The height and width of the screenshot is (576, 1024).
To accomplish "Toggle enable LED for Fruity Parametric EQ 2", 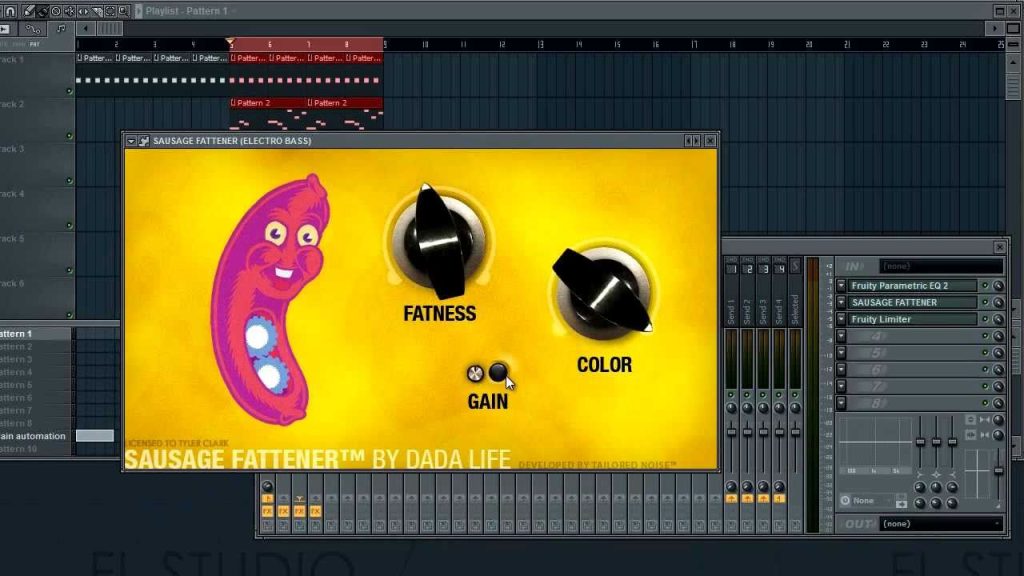I will [985, 285].
